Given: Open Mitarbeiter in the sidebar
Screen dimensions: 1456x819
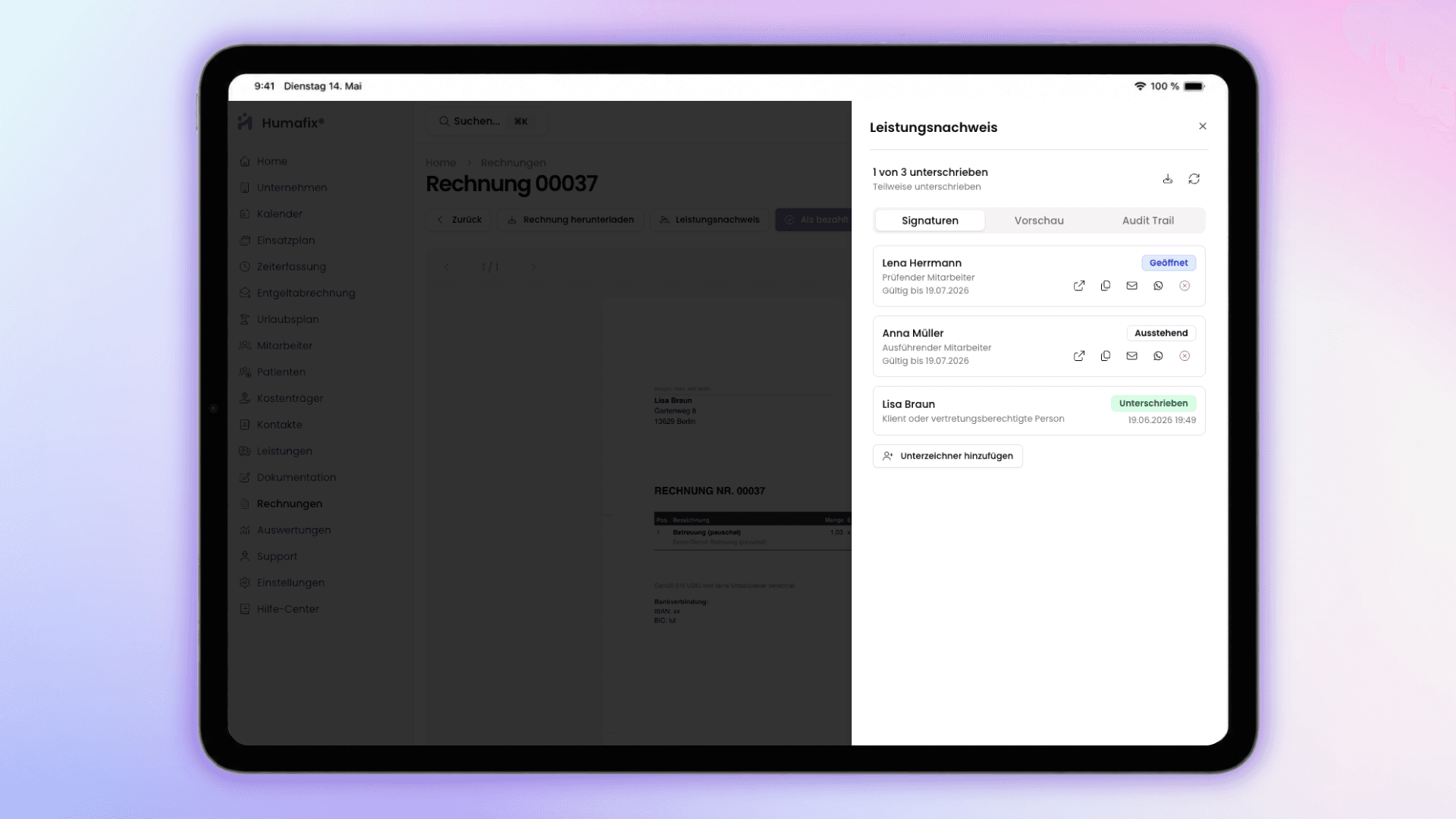Looking at the screenshot, I should [x=275, y=346].
